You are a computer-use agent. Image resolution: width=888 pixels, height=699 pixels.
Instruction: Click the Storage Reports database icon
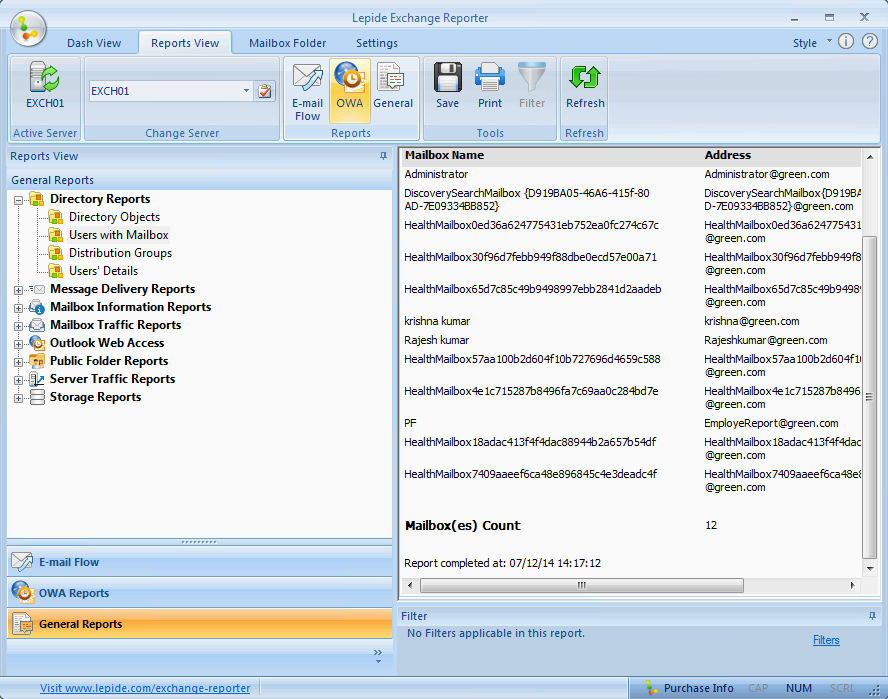click(x=37, y=397)
